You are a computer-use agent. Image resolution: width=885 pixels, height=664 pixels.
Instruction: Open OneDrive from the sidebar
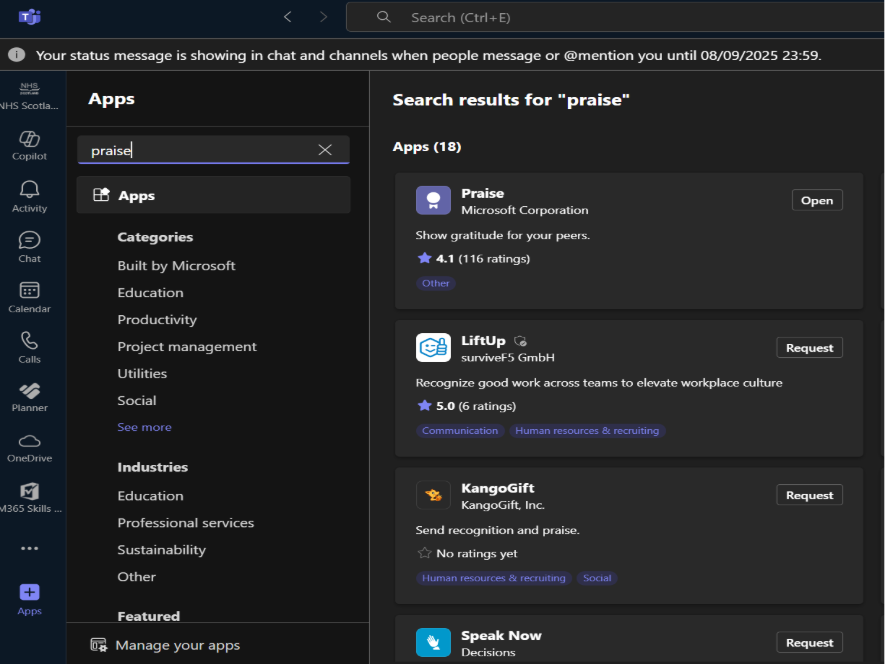coord(29,448)
